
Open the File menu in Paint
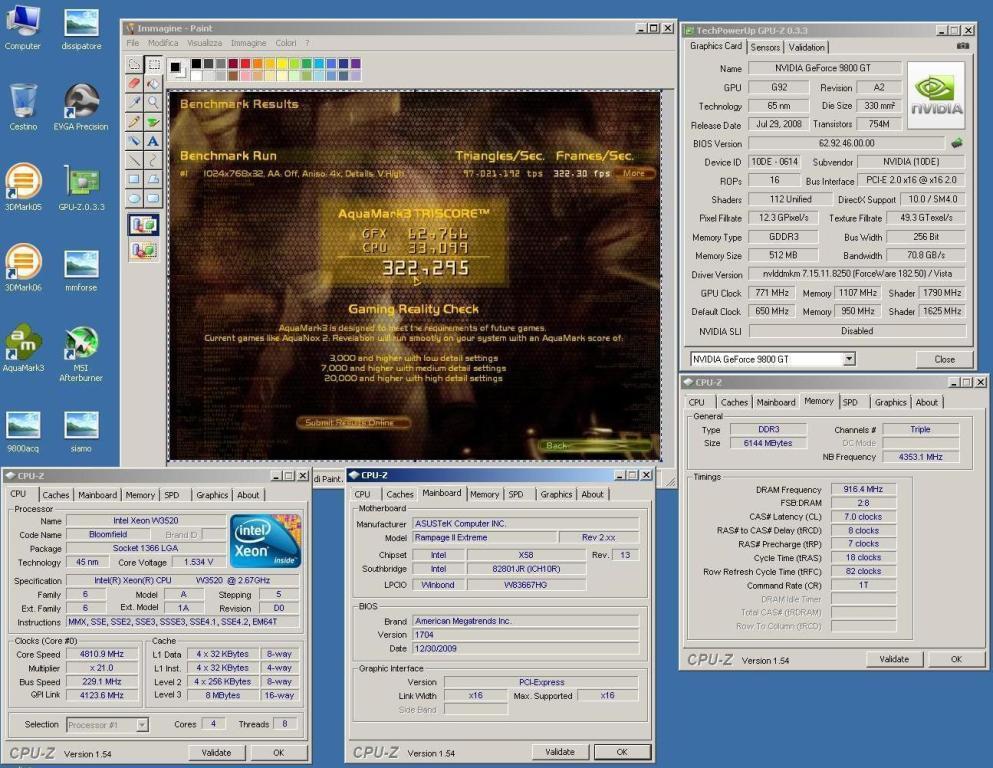[132, 43]
